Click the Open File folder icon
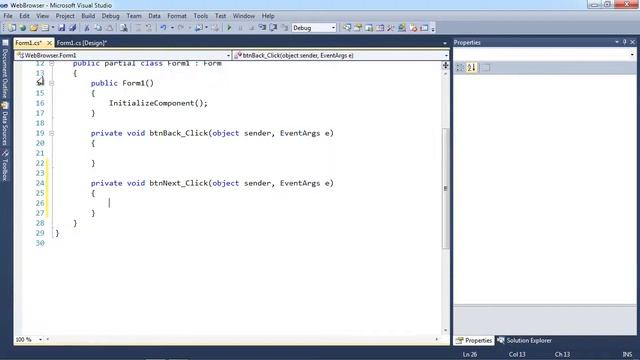640x360 pixels. coord(34,28)
